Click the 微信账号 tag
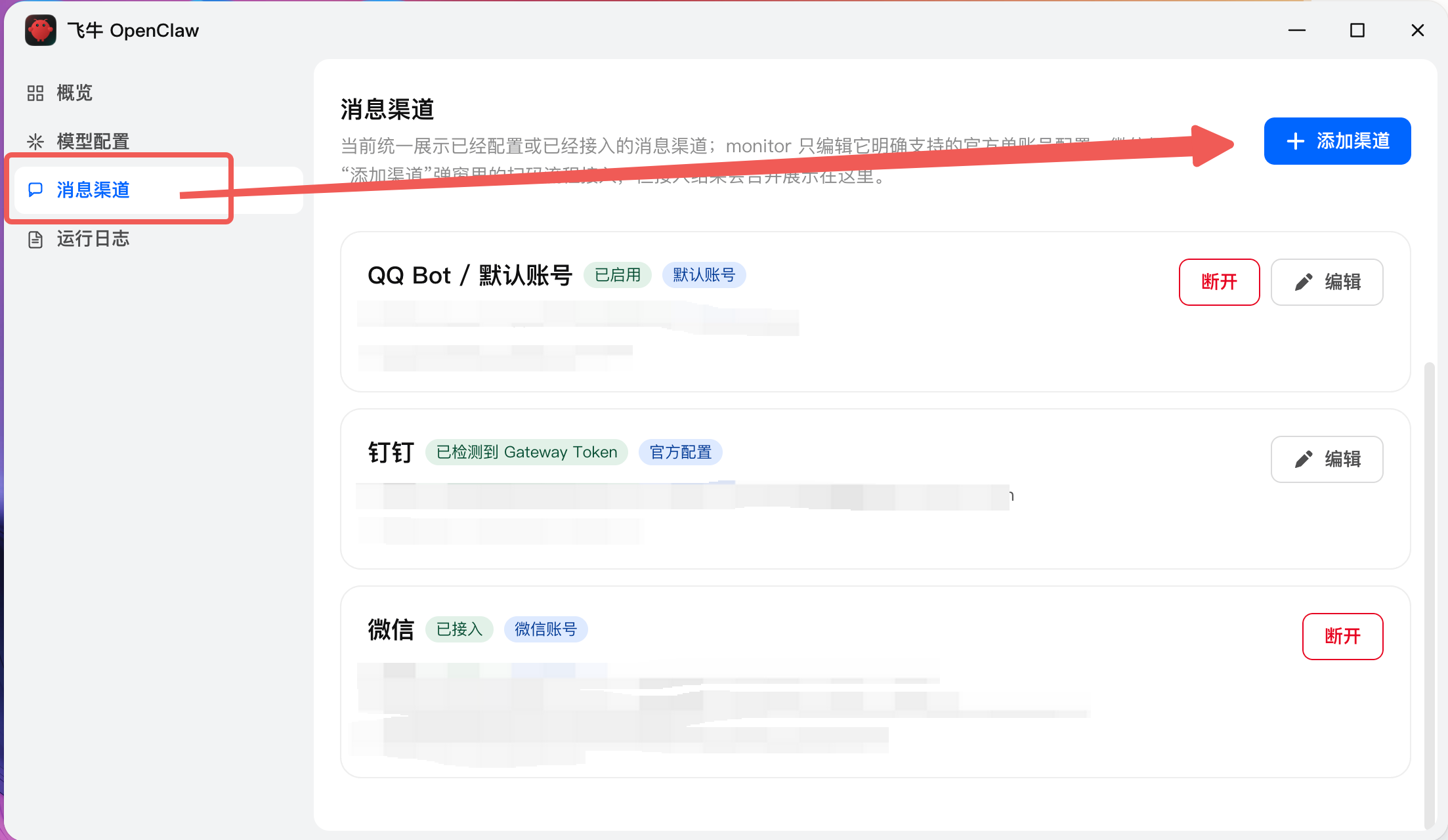Viewport: 1448px width, 840px height. 545,629
